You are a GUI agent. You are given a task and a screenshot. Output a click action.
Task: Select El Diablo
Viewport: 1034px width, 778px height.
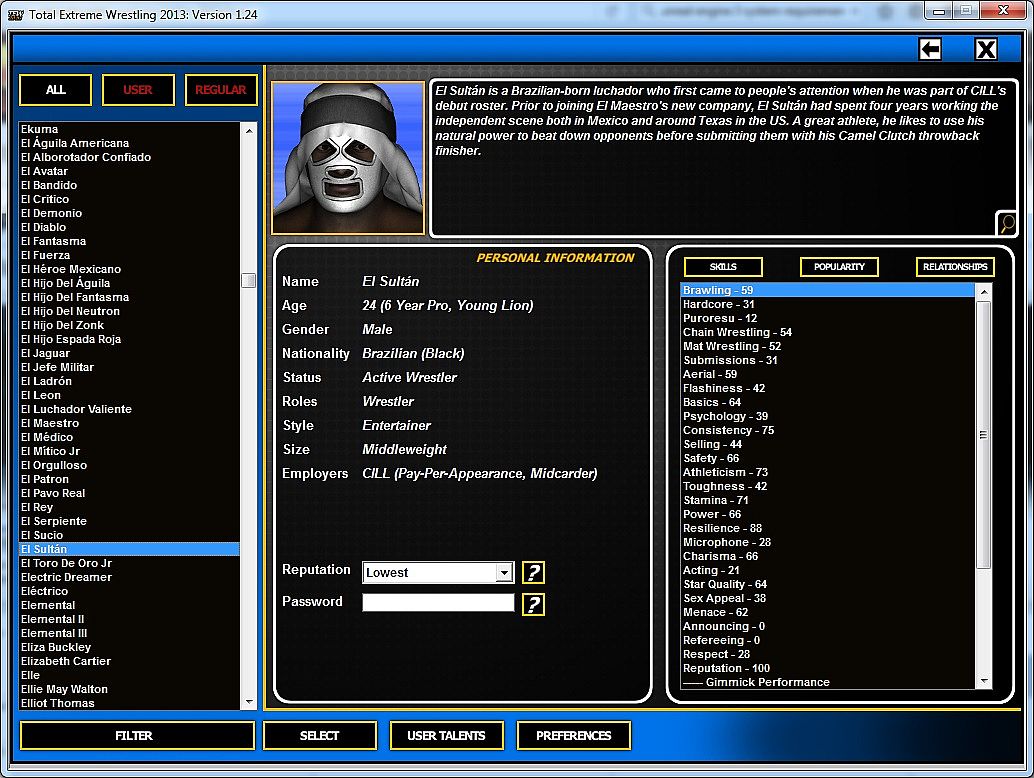[x=129, y=227]
